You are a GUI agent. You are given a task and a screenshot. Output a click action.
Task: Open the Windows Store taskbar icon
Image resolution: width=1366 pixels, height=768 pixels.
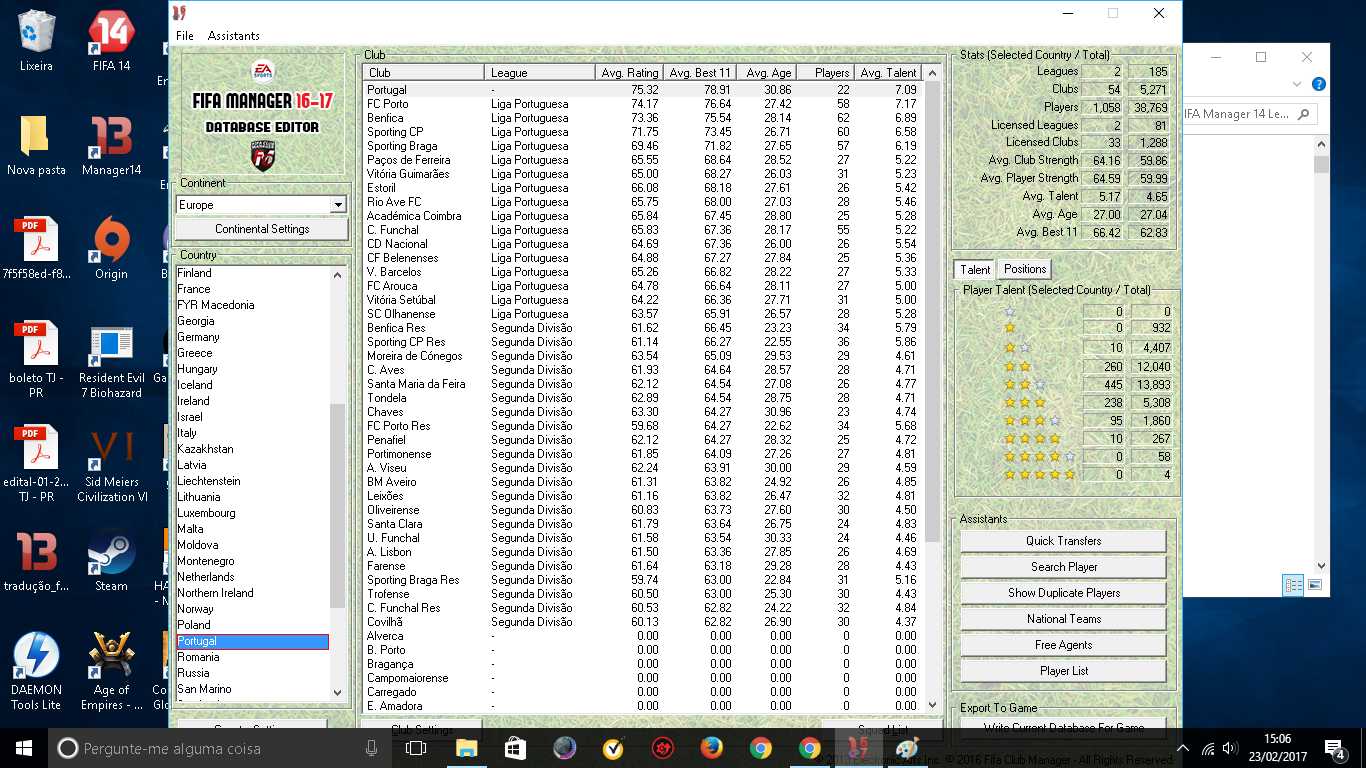click(515, 748)
